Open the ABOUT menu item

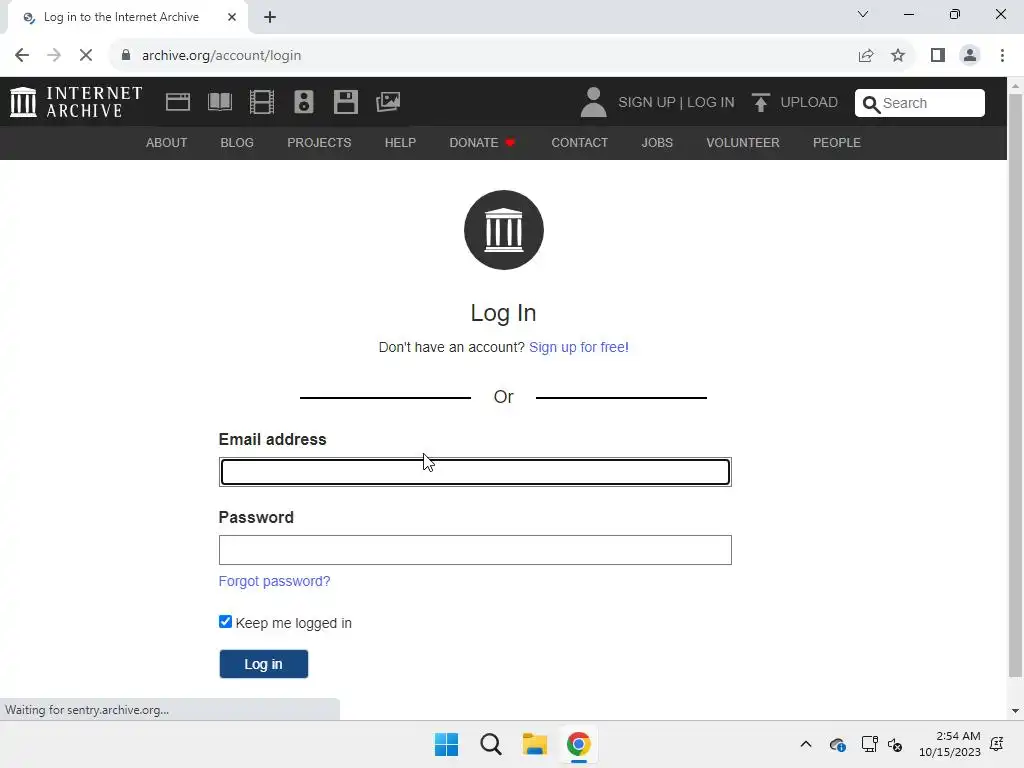[x=167, y=142]
